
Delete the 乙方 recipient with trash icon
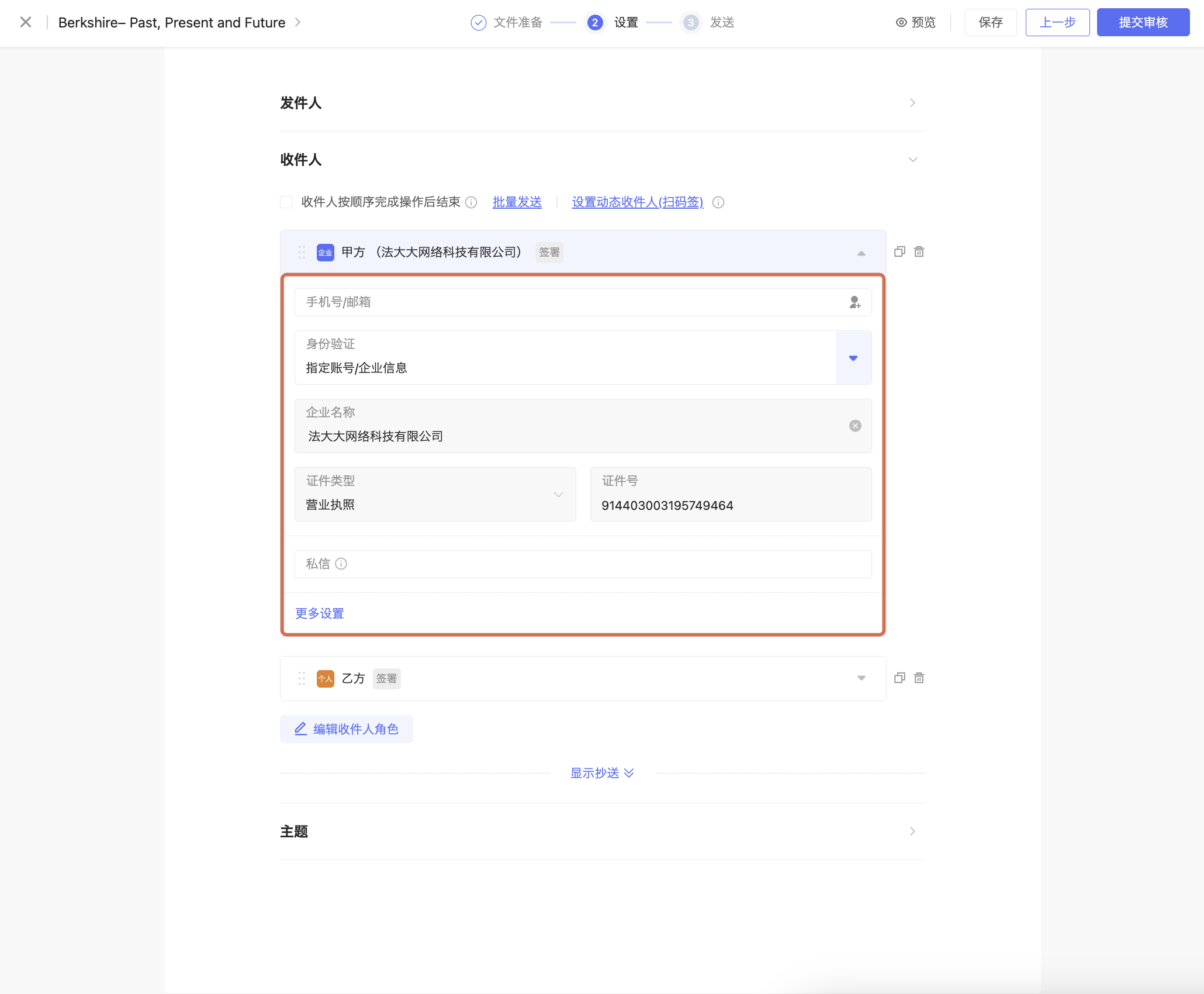[x=919, y=678]
